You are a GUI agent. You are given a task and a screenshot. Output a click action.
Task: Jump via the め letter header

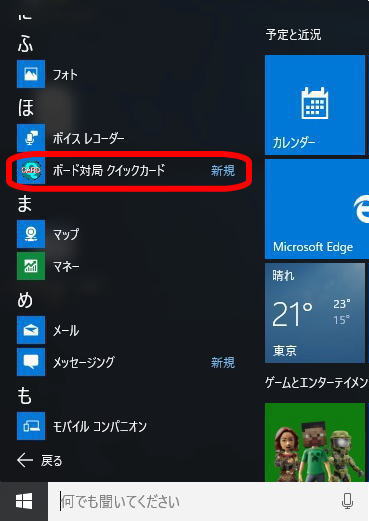pyautogui.click(x=25, y=299)
